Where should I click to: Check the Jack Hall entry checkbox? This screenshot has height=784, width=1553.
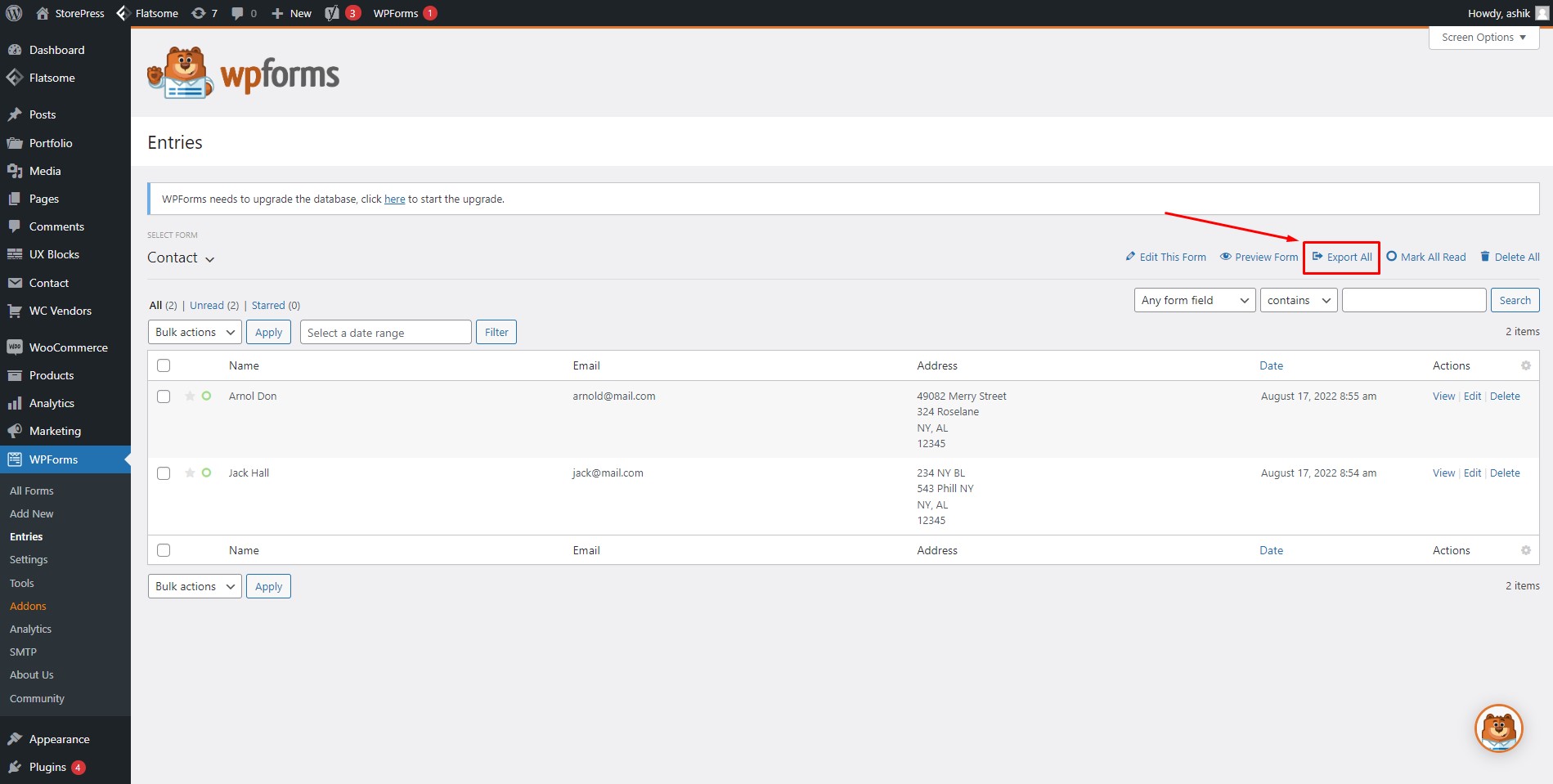(164, 473)
